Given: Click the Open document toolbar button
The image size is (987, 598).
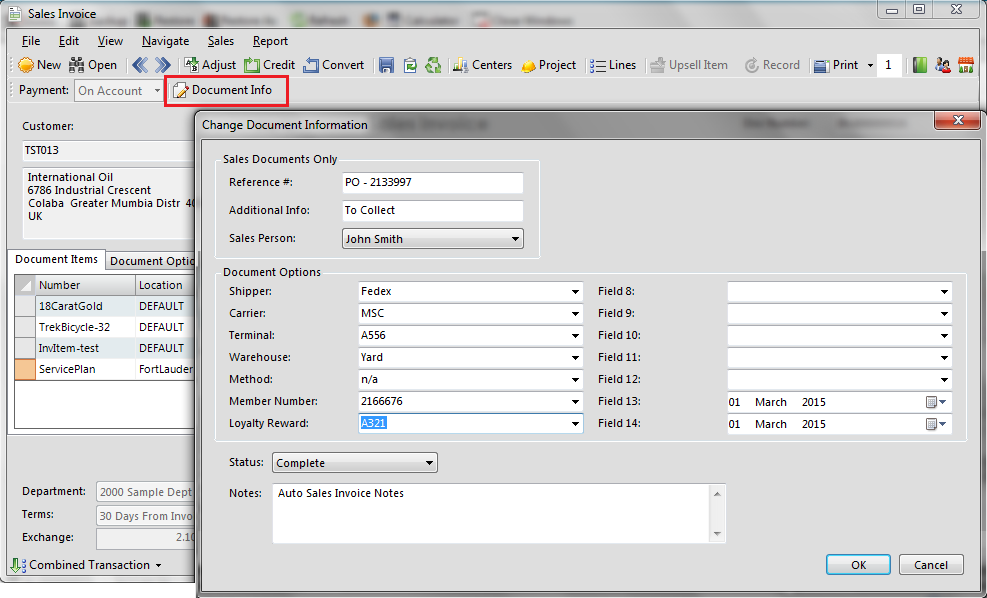Looking at the screenshot, I should click(93, 65).
